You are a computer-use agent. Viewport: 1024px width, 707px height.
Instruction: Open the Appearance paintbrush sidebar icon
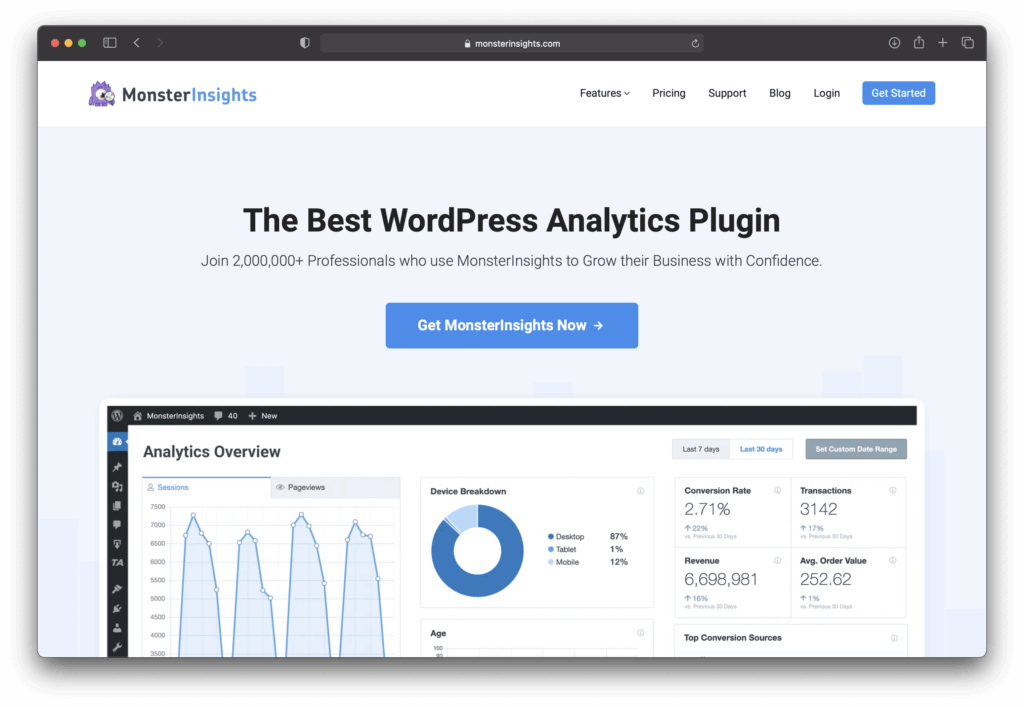tap(118, 589)
